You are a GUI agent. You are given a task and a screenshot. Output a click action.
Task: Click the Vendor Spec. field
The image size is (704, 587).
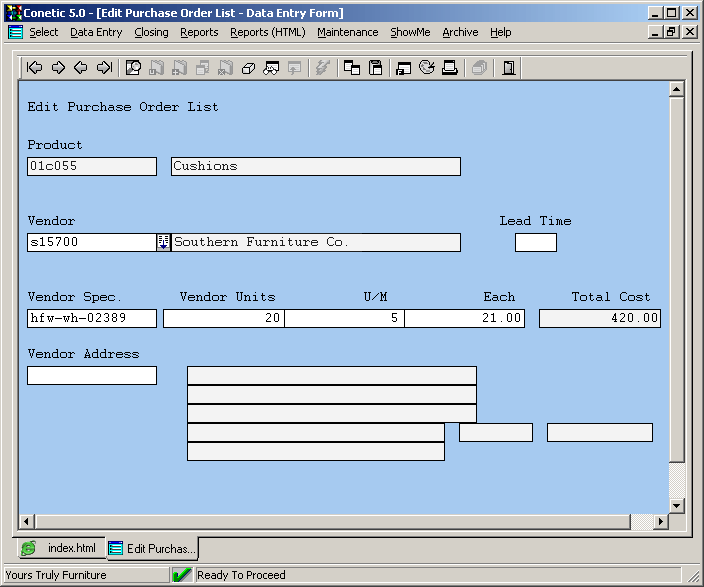tap(92, 318)
